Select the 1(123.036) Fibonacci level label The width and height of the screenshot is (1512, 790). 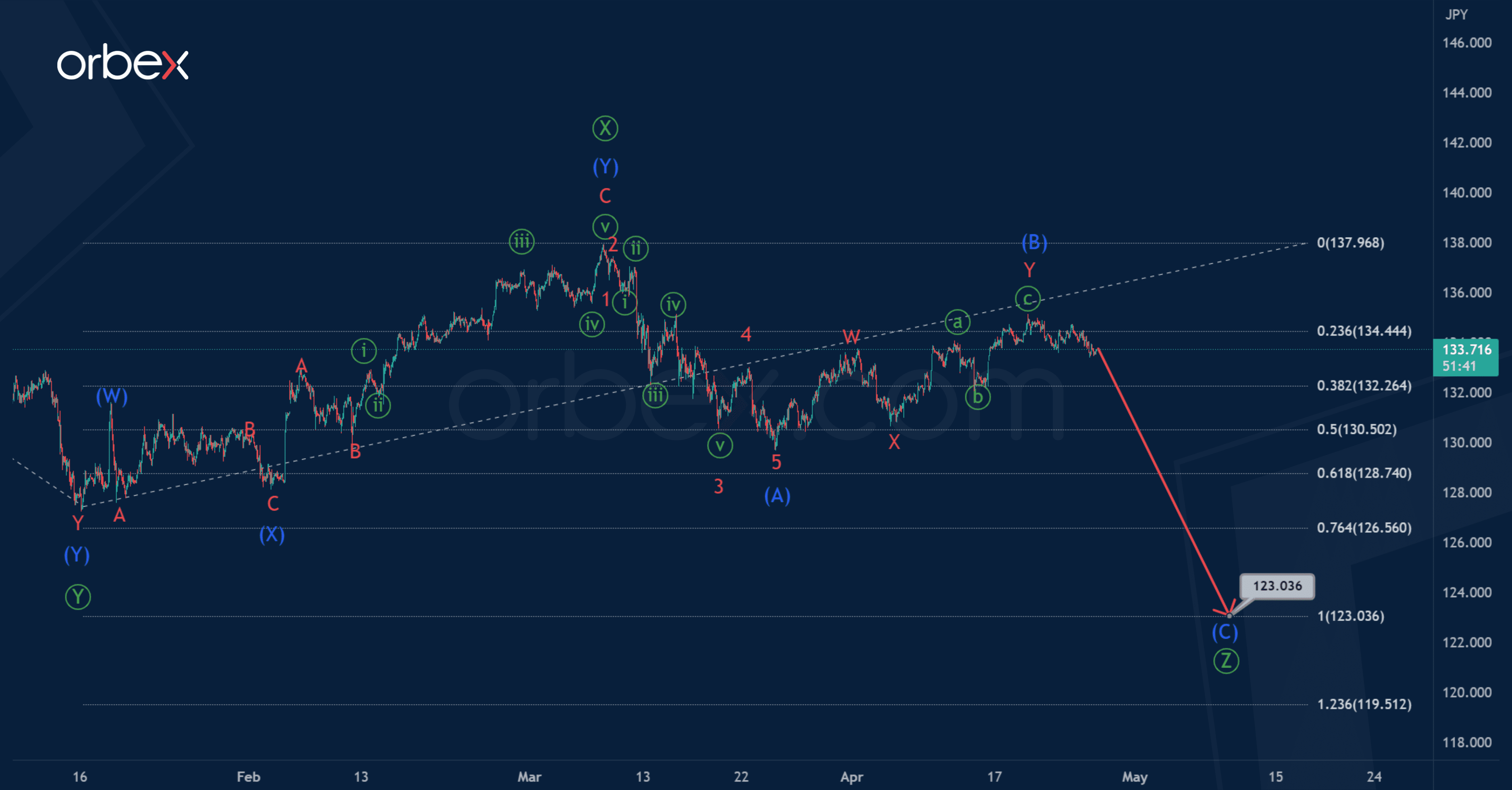(1351, 616)
